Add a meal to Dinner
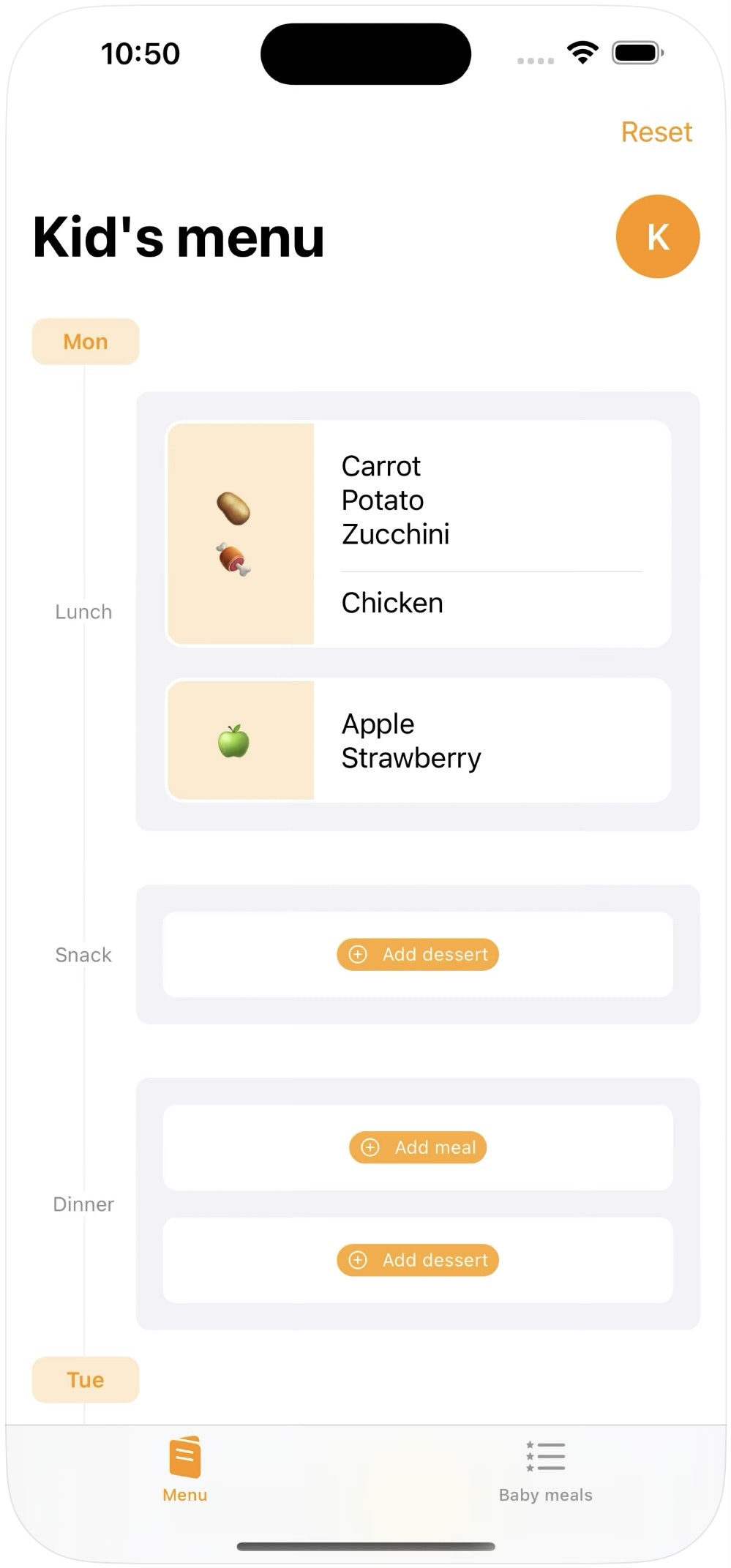 pyautogui.click(x=418, y=1147)
